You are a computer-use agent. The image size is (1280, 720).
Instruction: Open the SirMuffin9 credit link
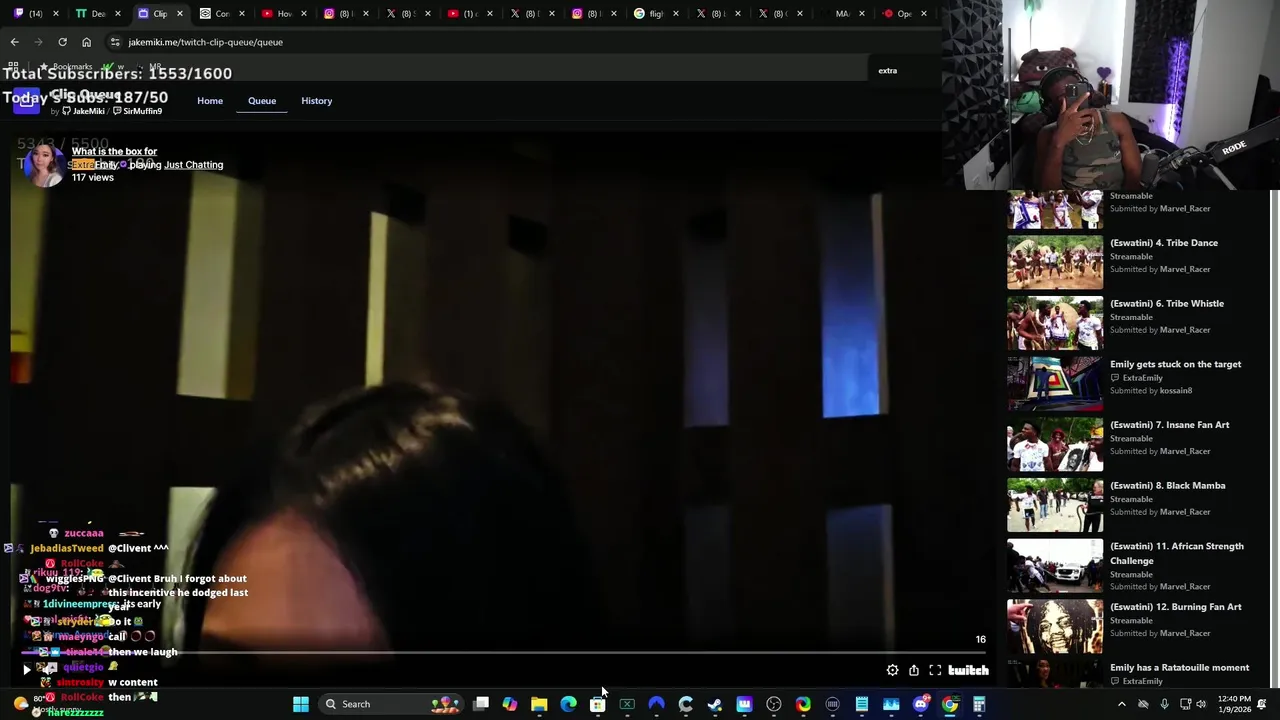[137, 111]
